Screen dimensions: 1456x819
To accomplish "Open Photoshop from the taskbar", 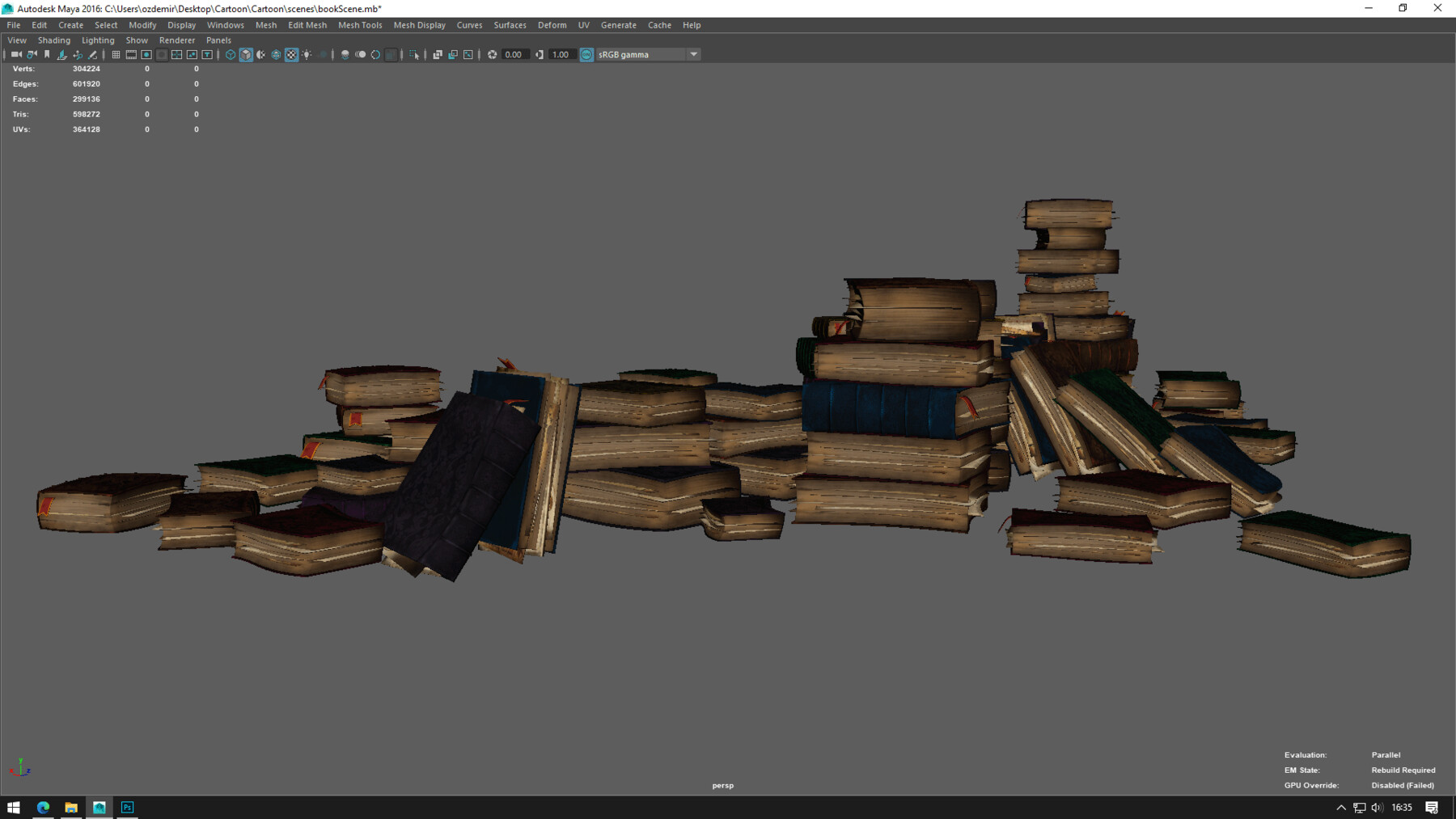I will [x=127, y=808].
